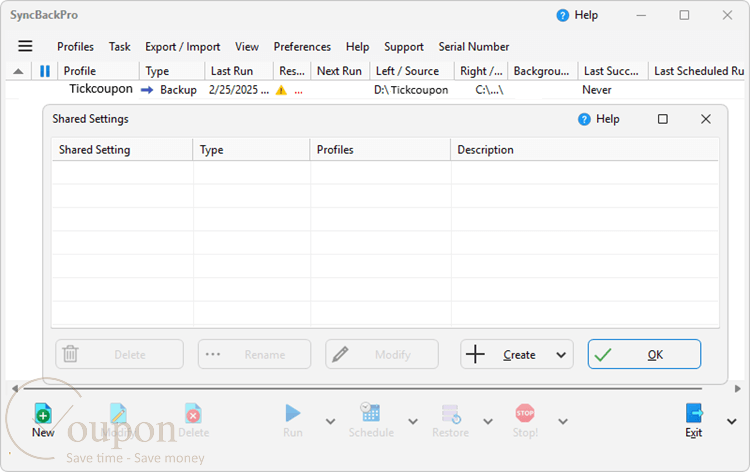Click the blue backup arrow icon
Image resolution: width=750 pixels, height=472 pixels.
[147, 90]
